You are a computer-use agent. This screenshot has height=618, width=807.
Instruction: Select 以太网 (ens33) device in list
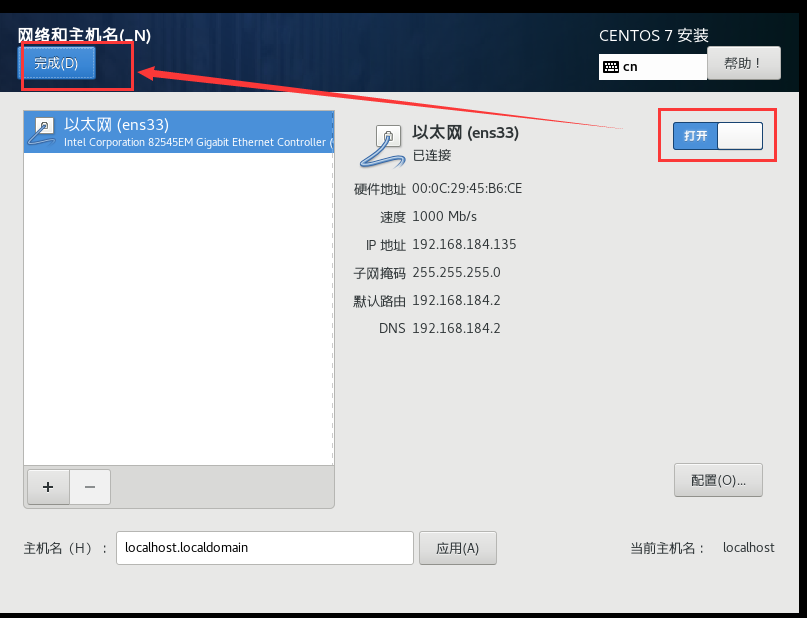pos(179,132)
